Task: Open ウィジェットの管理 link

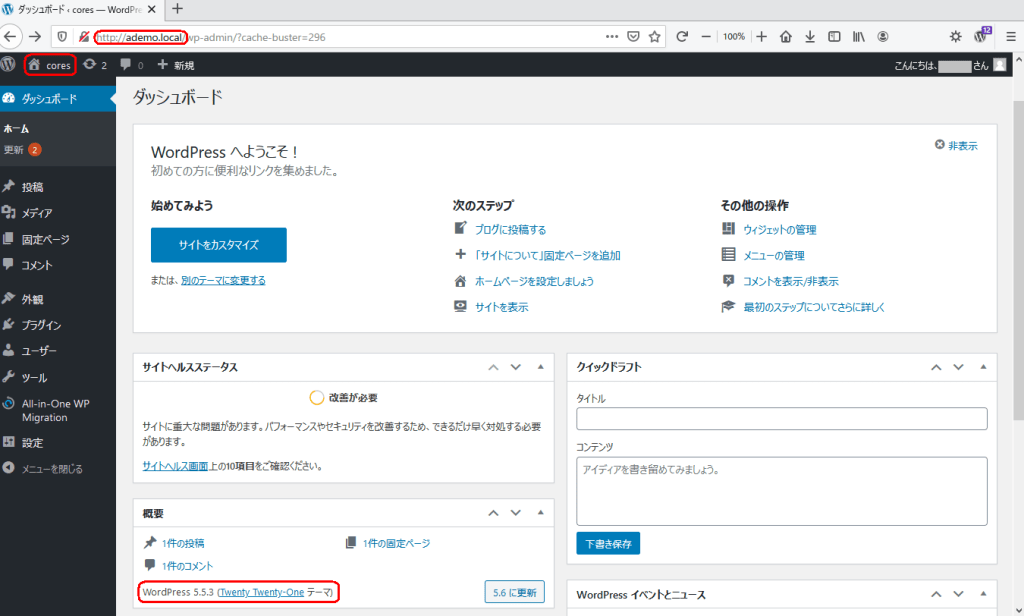Action: click(780, 229)
